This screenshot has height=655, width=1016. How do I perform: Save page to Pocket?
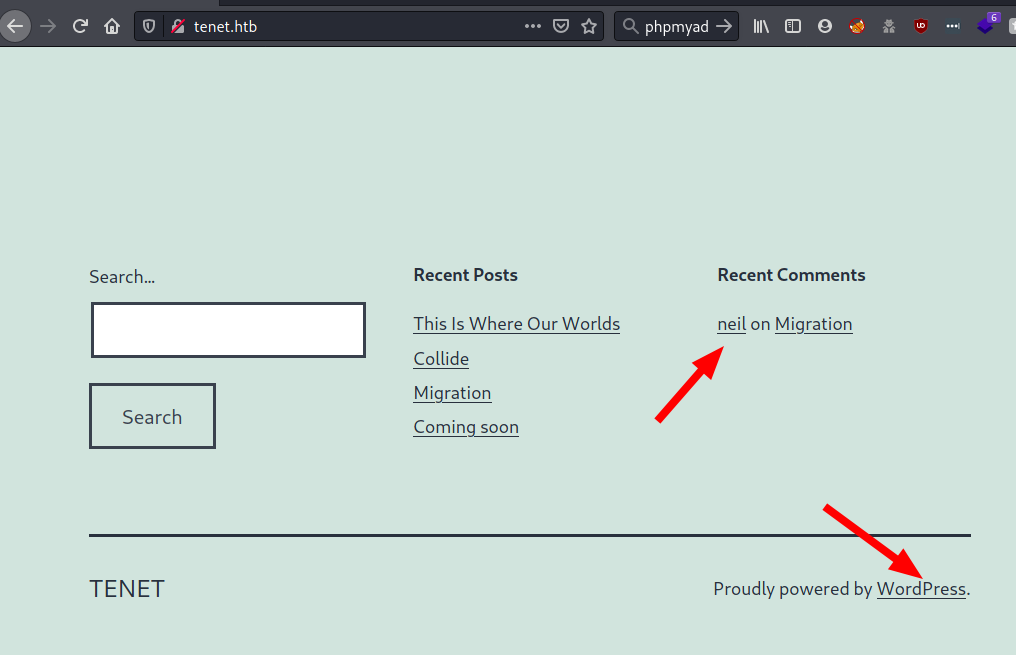coord(561,27)
